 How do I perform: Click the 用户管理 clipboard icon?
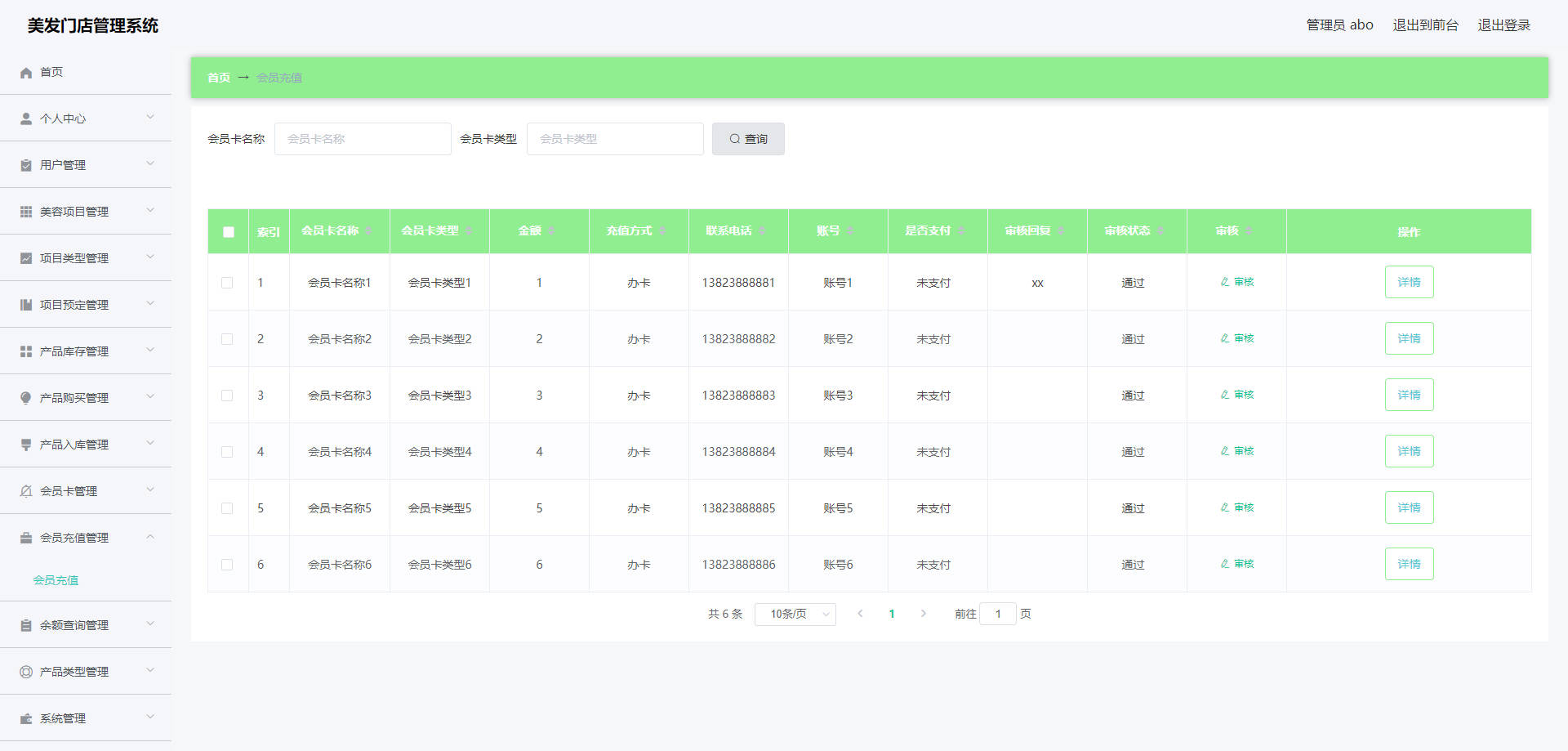tap(26, 165)
